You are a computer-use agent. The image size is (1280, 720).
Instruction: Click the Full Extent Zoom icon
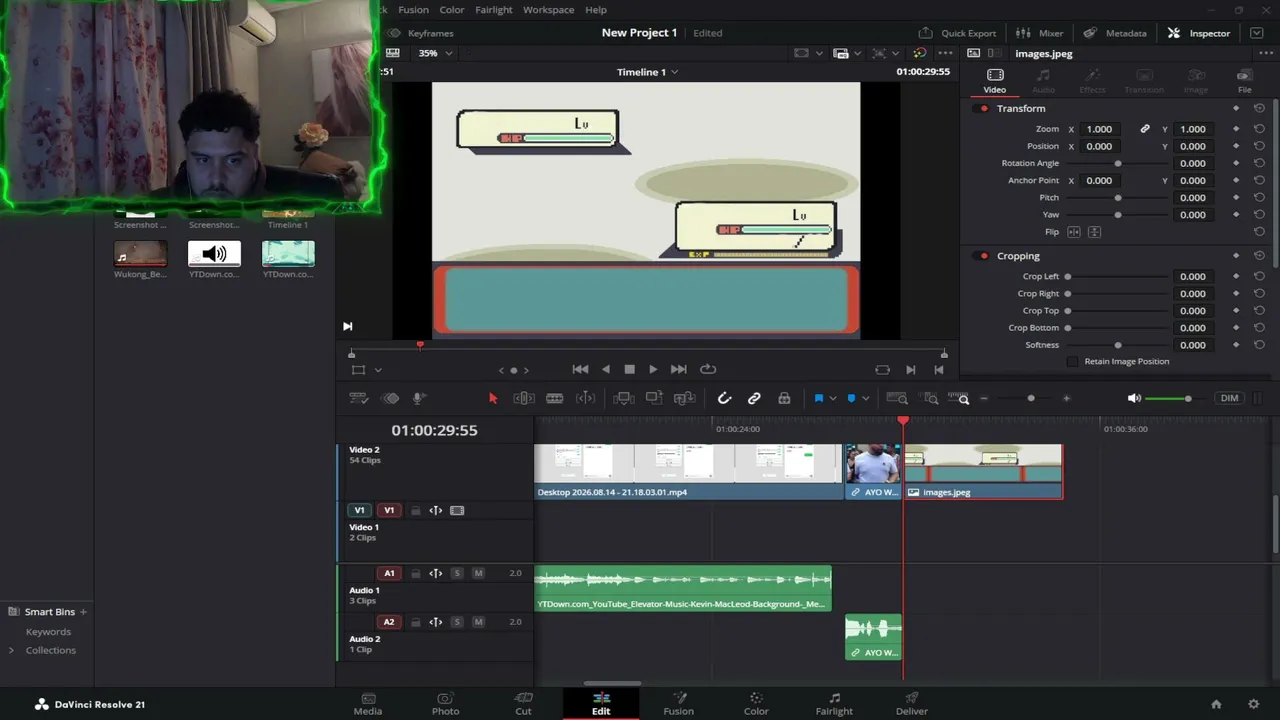[x=897, y=398]
